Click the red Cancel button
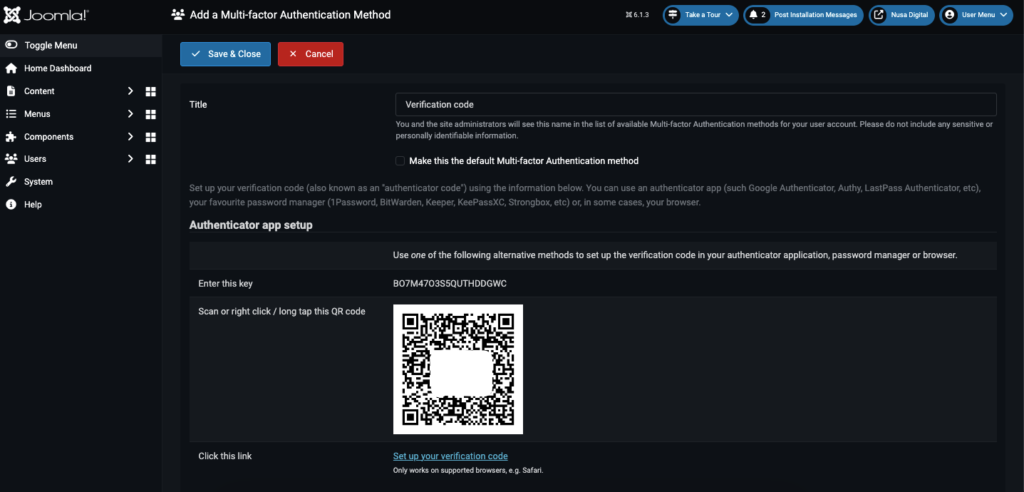Image resolution: width=1024 pixels, height=492 pixels. (x=310, y=54)
